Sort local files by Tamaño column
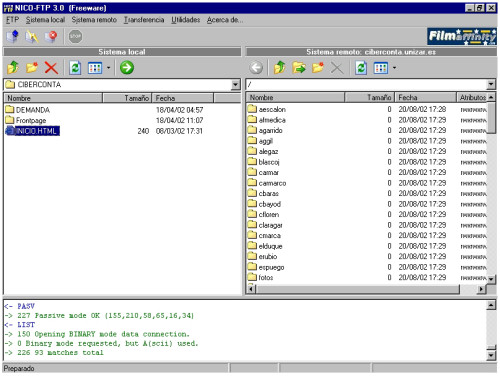Screen dimensions: 500x376 click(x=127, y=98)
